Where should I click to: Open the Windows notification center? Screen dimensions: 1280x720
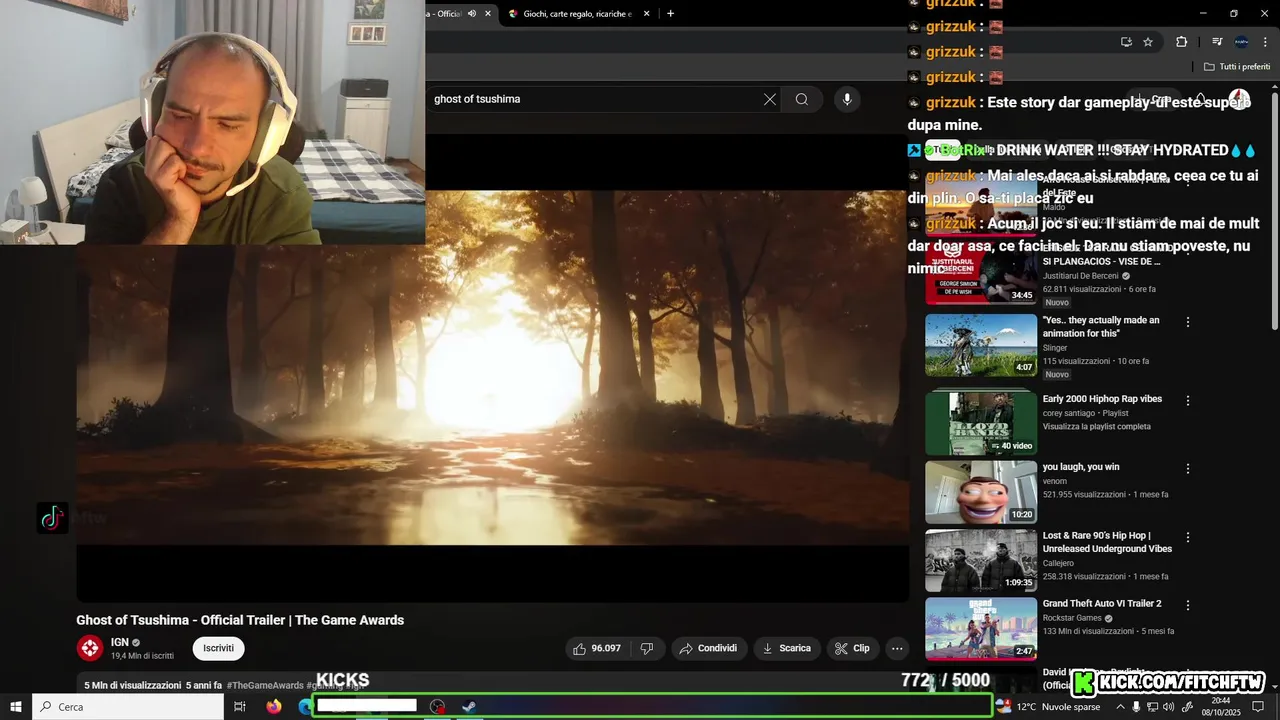[x=1259, y=706]
